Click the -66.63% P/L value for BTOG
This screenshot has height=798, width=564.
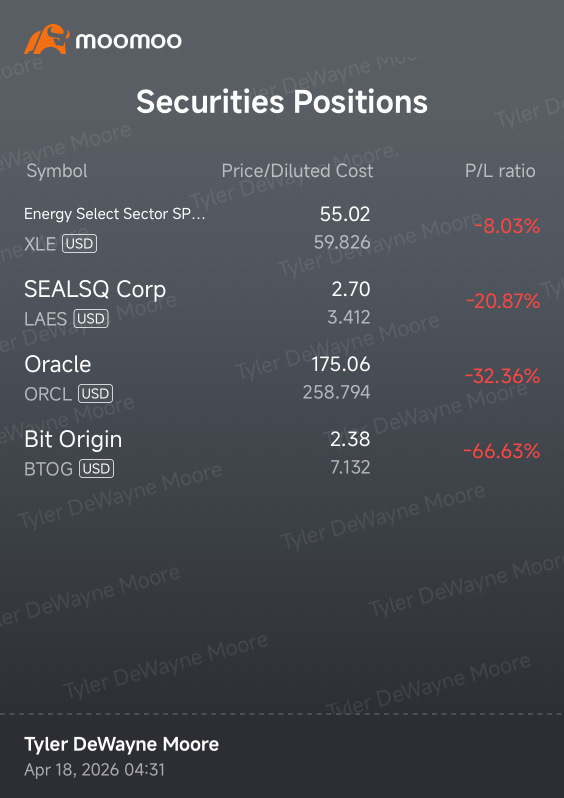coord(501,451)
